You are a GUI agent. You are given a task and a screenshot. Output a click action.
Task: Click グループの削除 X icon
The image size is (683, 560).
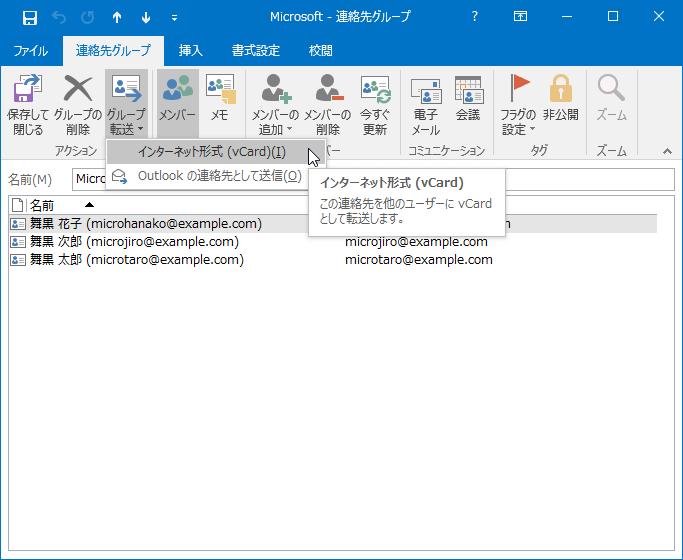click(78, 88)
